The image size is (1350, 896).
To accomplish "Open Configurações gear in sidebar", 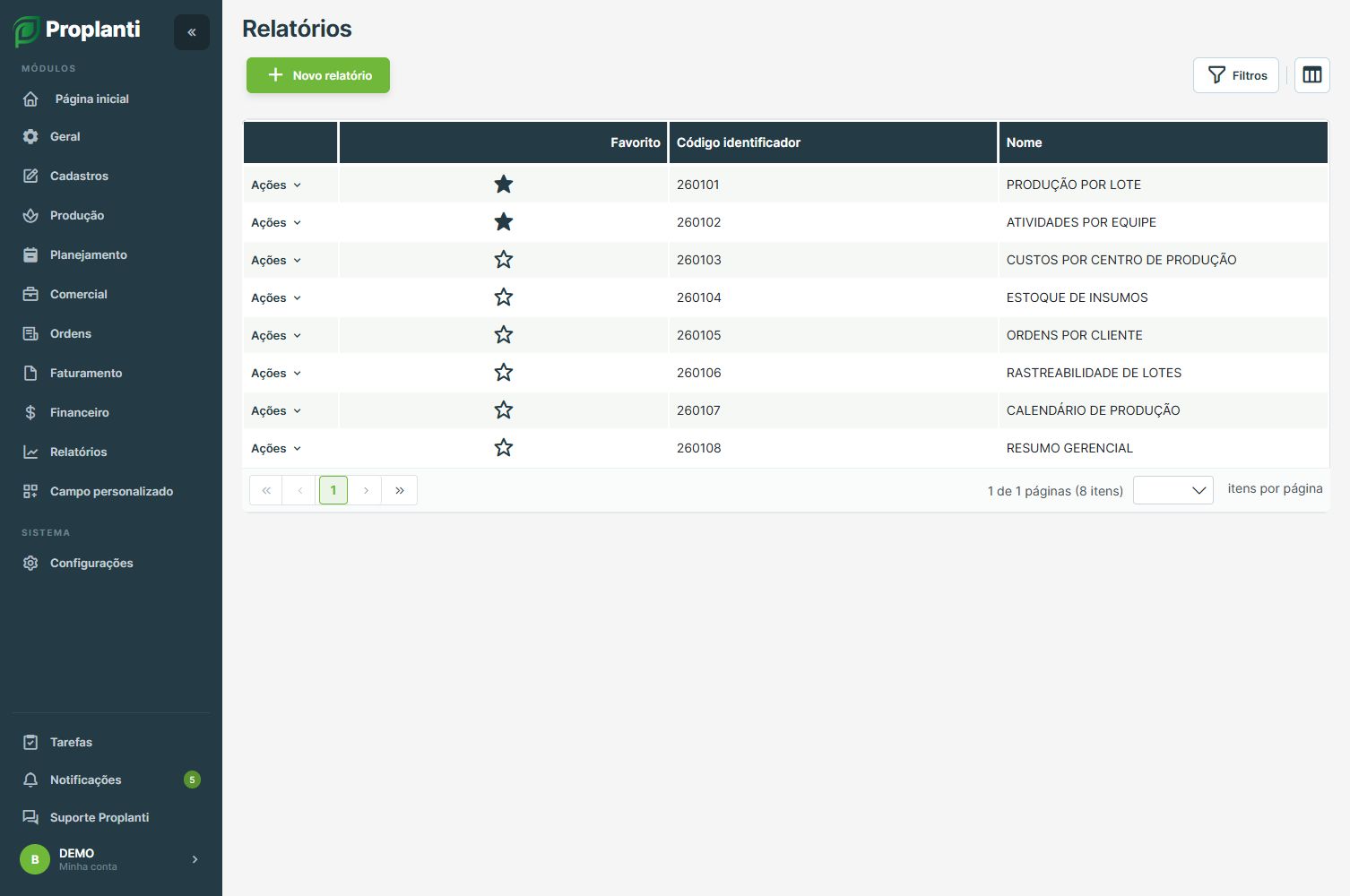I will pyautogui.click(x=30, y=563).
